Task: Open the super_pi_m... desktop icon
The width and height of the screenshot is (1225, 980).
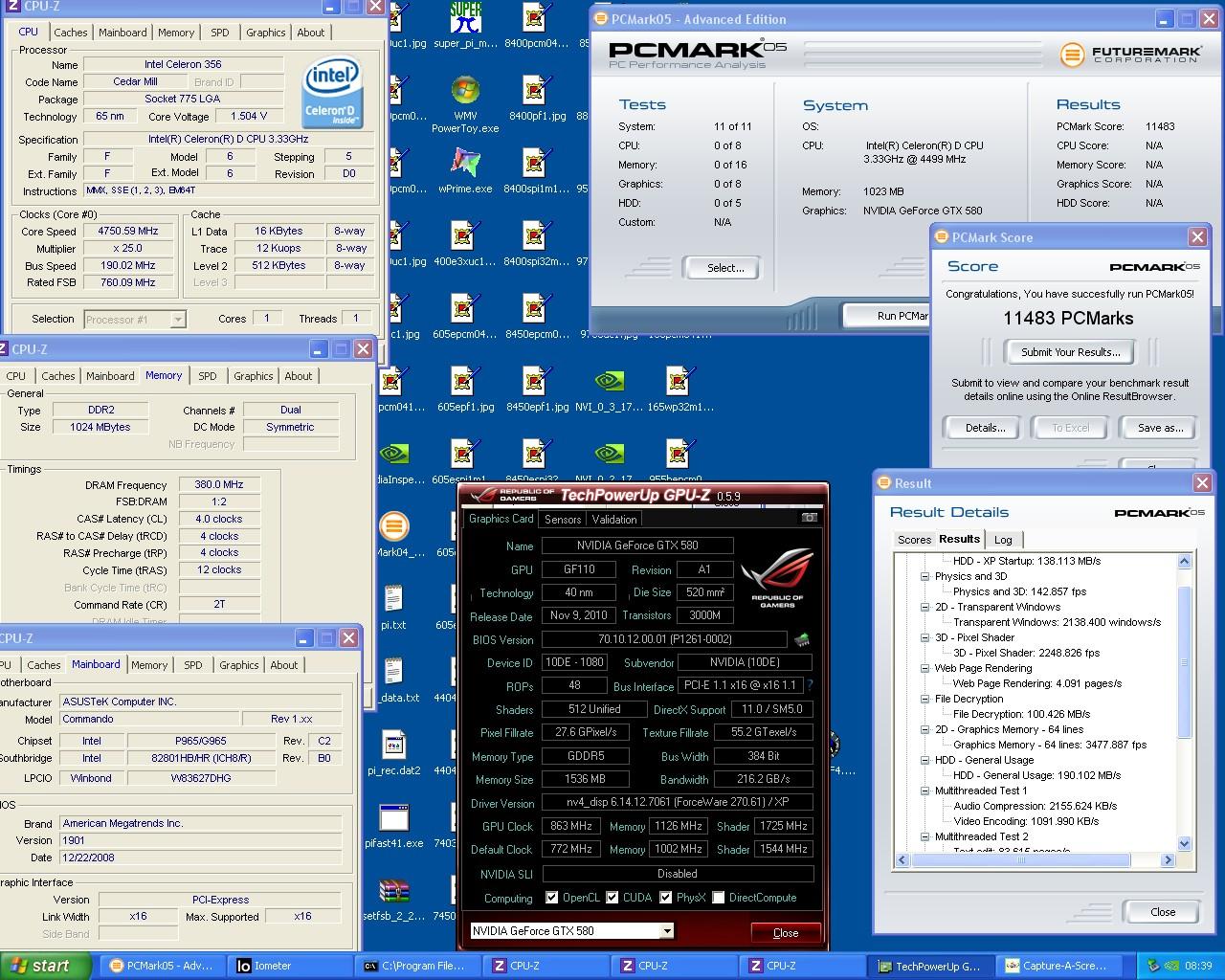Action: click(x=465, y=26)
